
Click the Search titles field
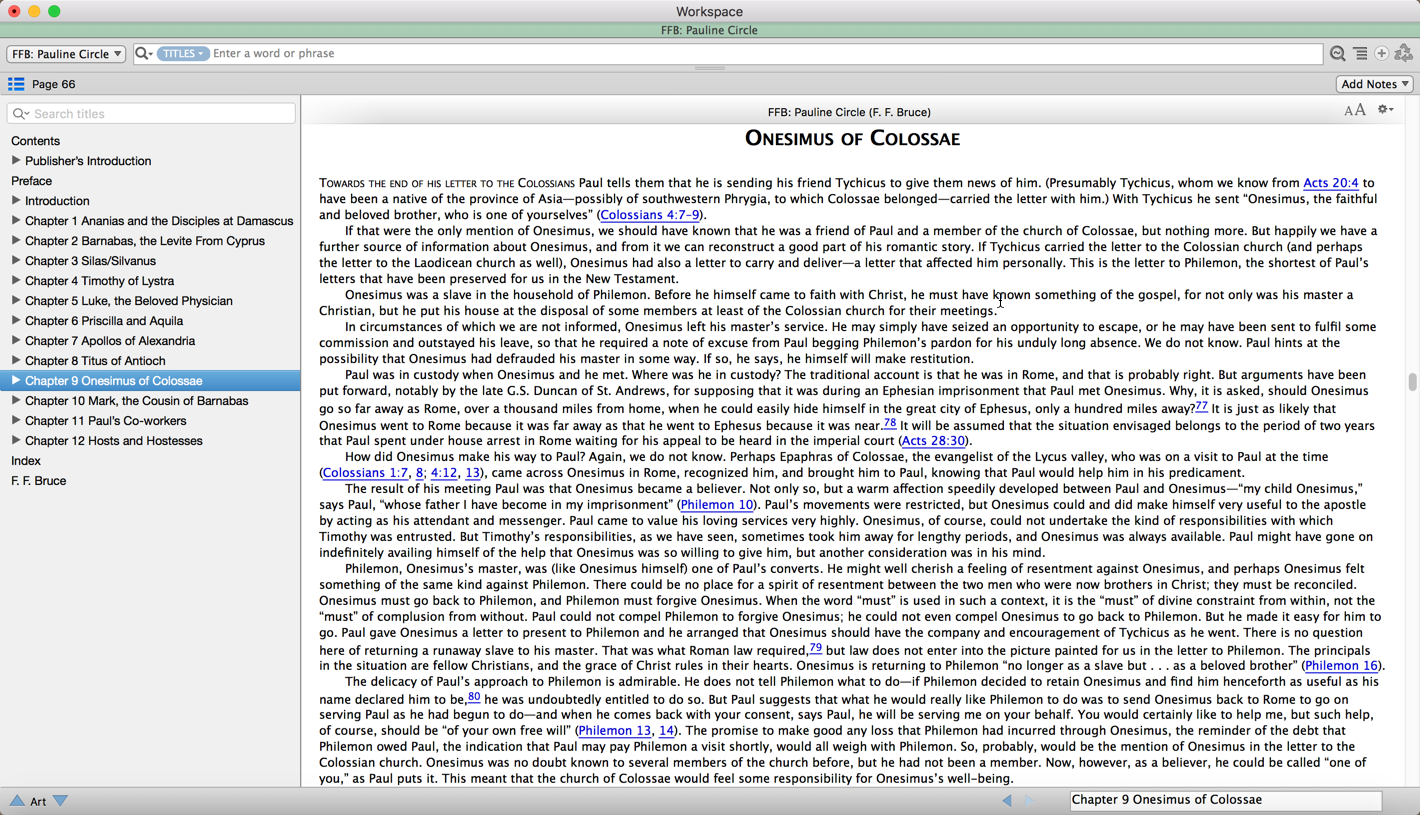[x=151, y=114]
